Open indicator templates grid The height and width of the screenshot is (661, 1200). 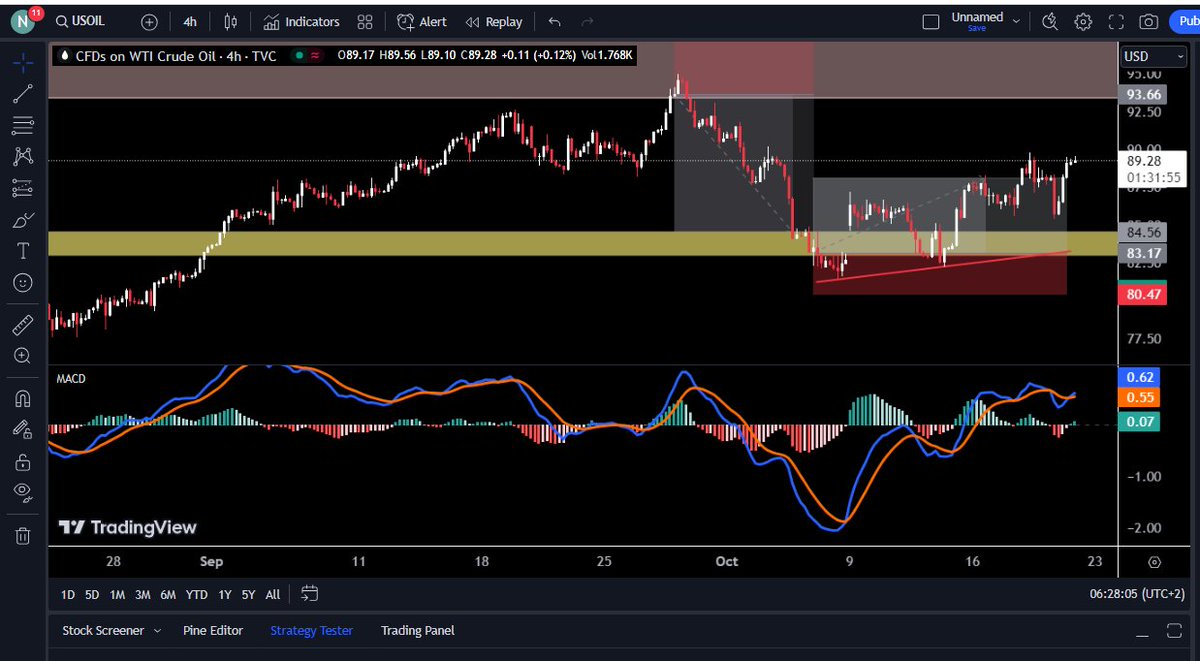pos(365,21)
